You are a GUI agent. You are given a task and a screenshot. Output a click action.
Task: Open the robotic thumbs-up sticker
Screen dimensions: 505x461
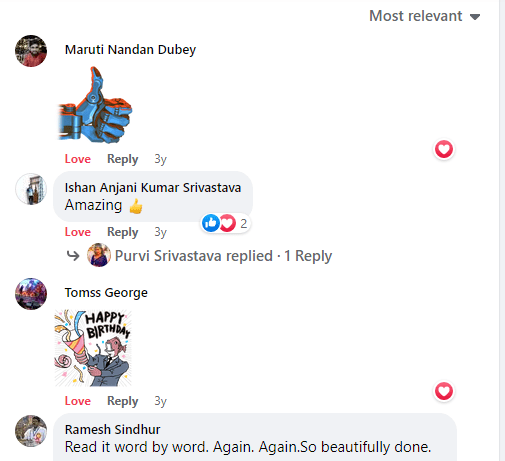click(x=95, y=105)
